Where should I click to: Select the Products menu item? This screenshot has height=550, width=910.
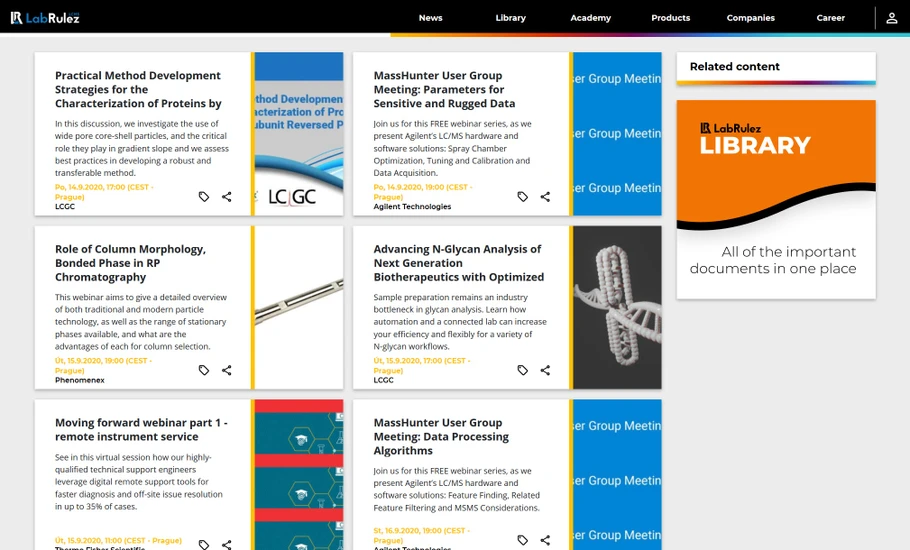coord(670,18)
